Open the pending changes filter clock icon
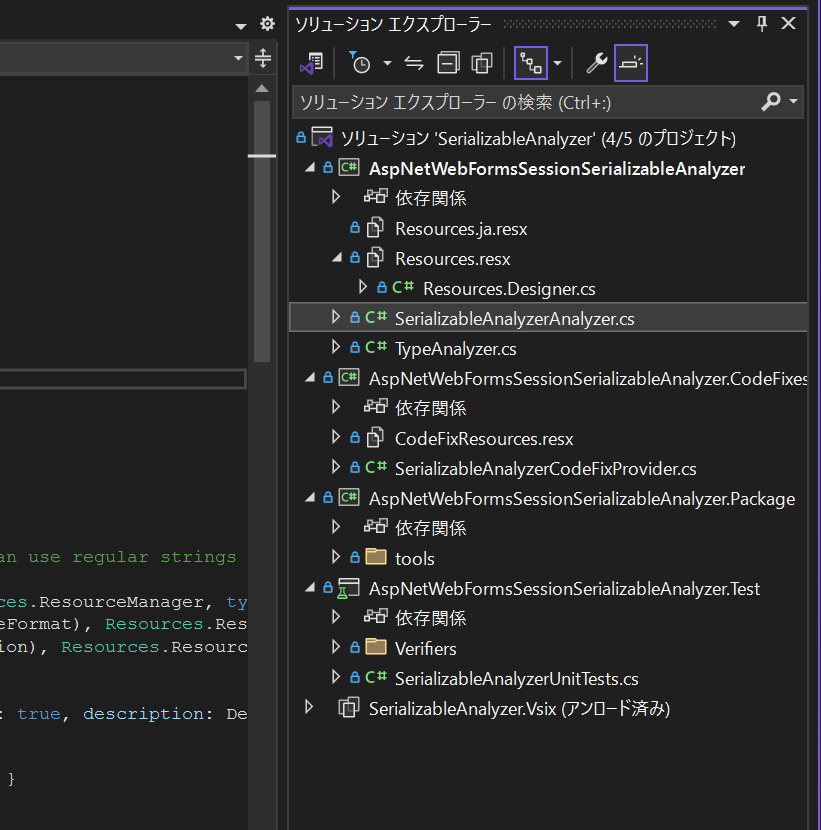821x830 pixels. pyautogui.click(x=360, y=64)
